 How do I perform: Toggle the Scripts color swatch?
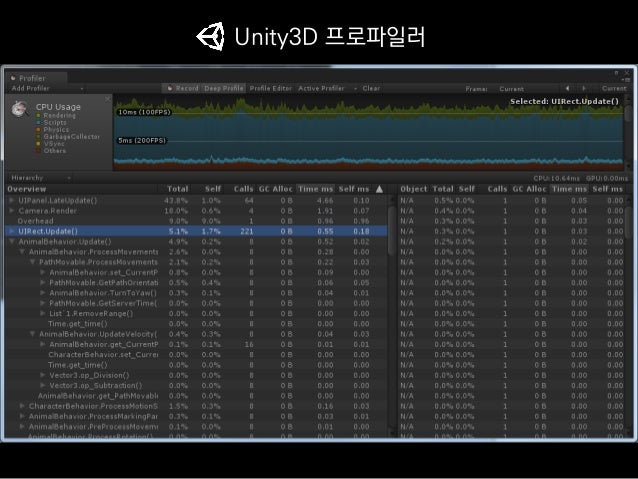point(38,122)
